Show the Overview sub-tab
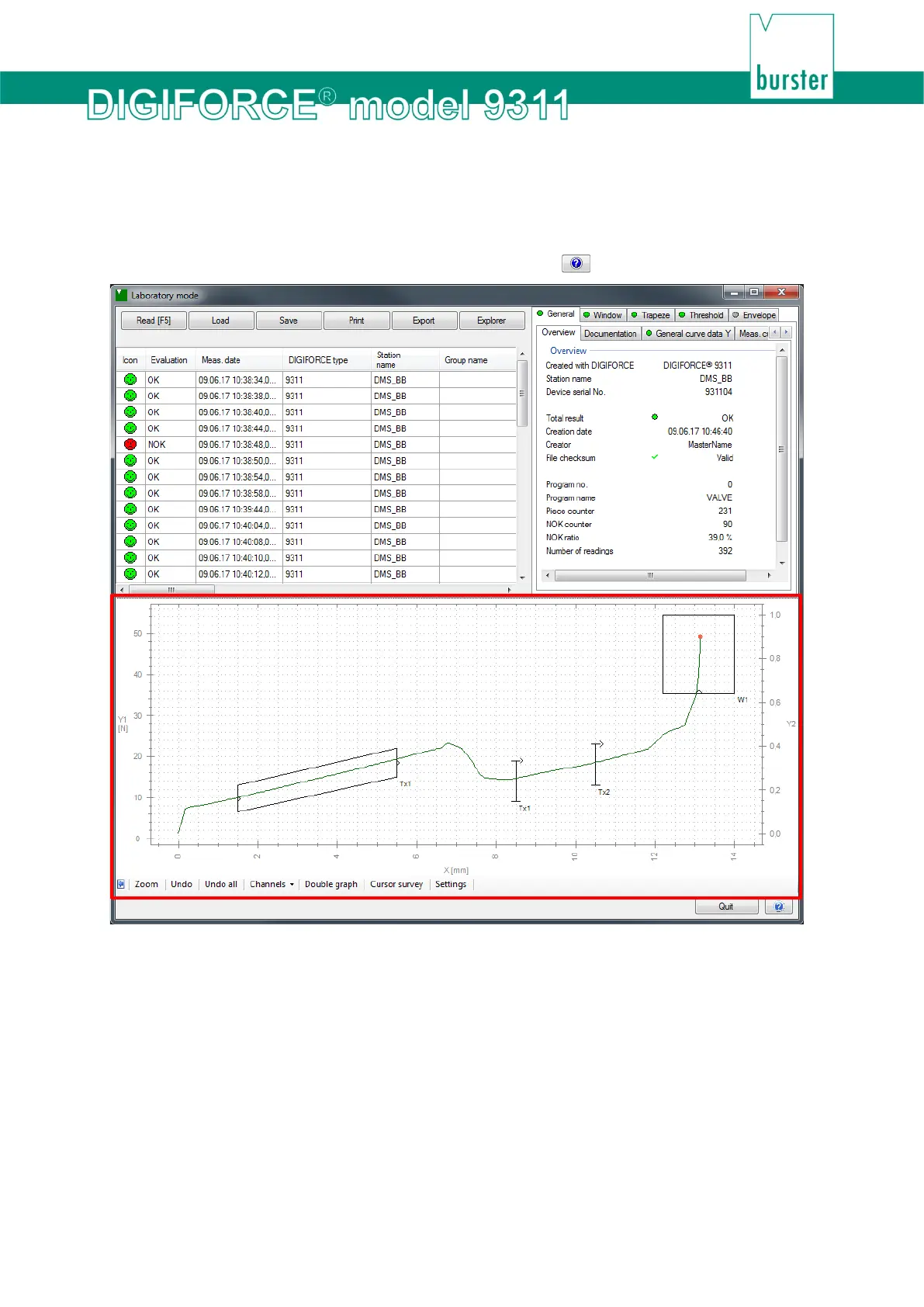 point(559,332)
